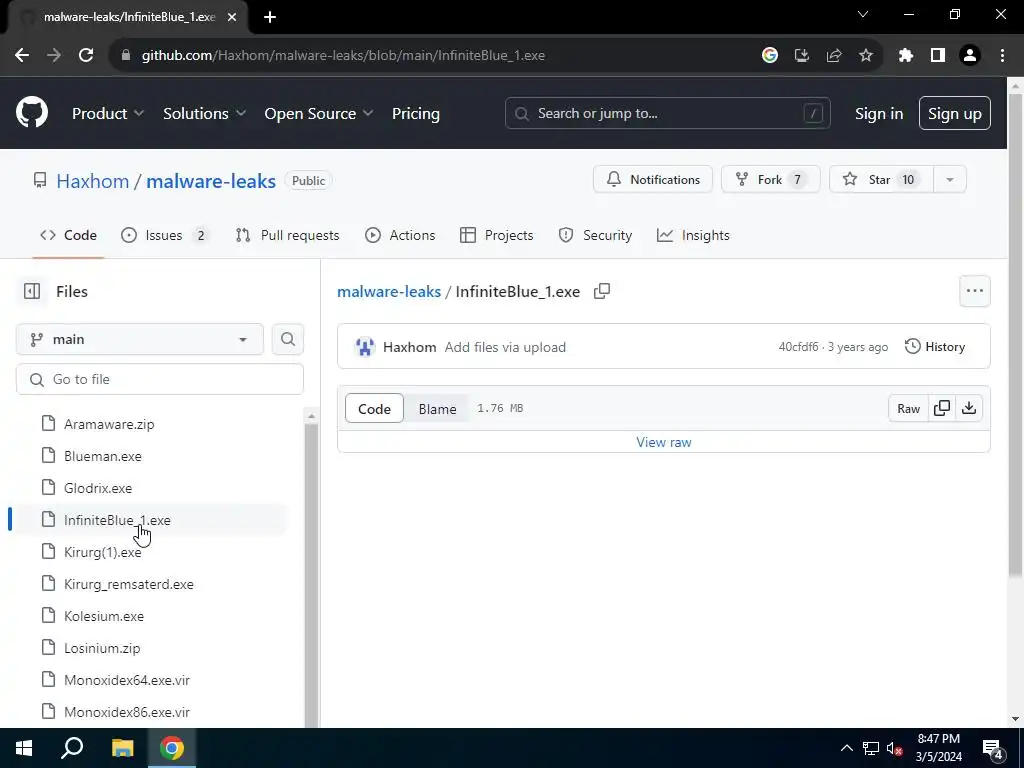The width and height of the screenshot is (1024, 768).
Task: Open the Code repository tab
Action: (x=69, y=235)
